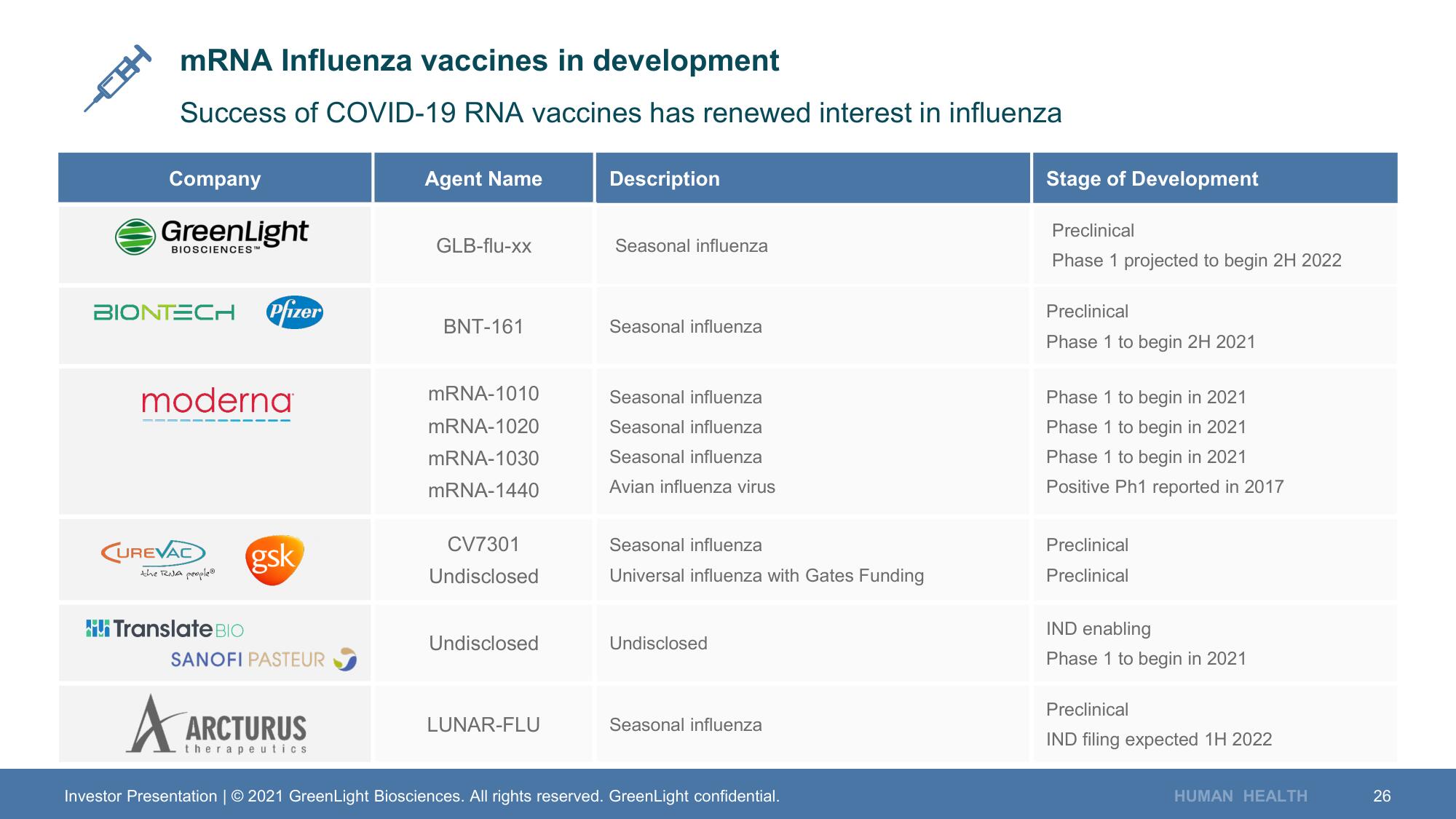The width and height of the screenshot is (1456, 819).
Task: Click the slide number 26
Action: click(x=1382, y=796)
